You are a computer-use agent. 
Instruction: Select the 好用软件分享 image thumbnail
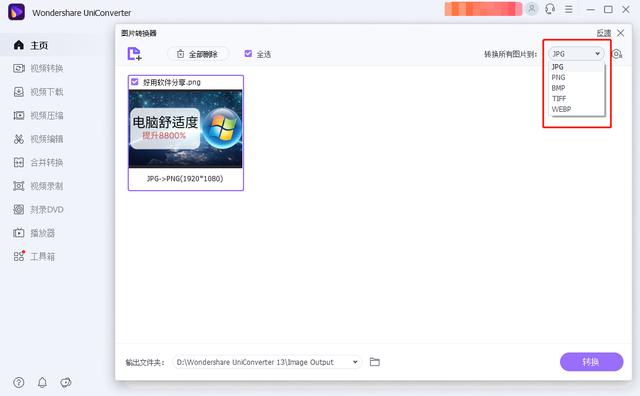point(185,129)
